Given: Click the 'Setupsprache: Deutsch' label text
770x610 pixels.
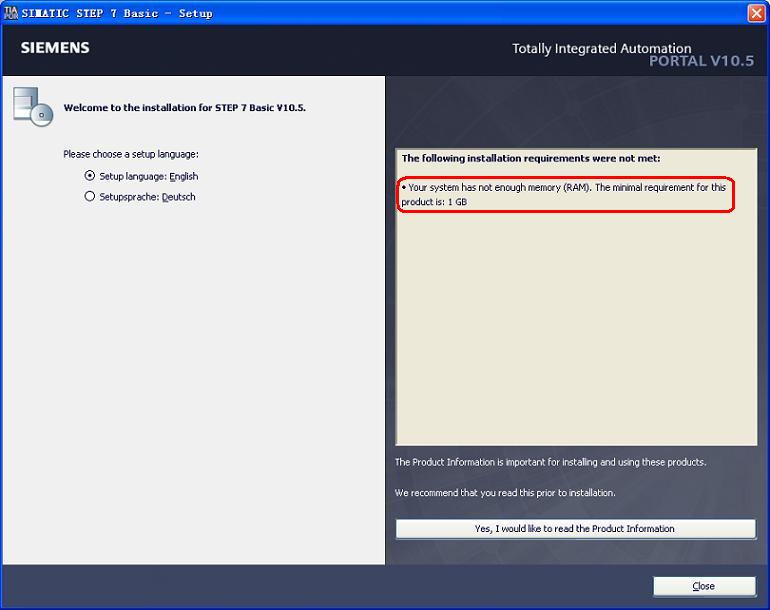Looking at the screenshot, I should coord(147,197).
